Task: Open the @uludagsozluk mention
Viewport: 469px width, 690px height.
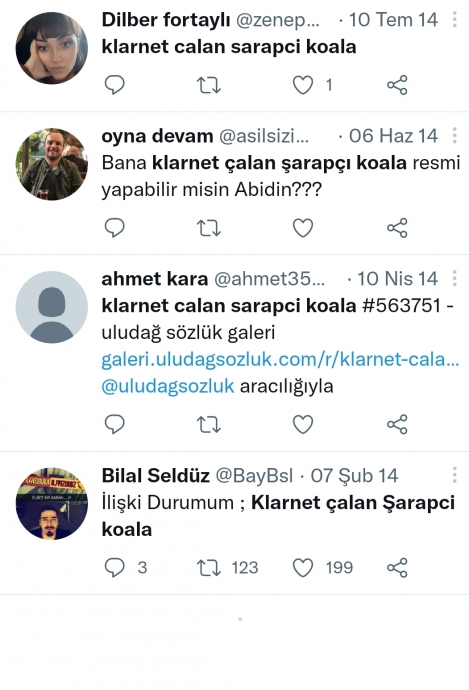Action: [168, 386]
